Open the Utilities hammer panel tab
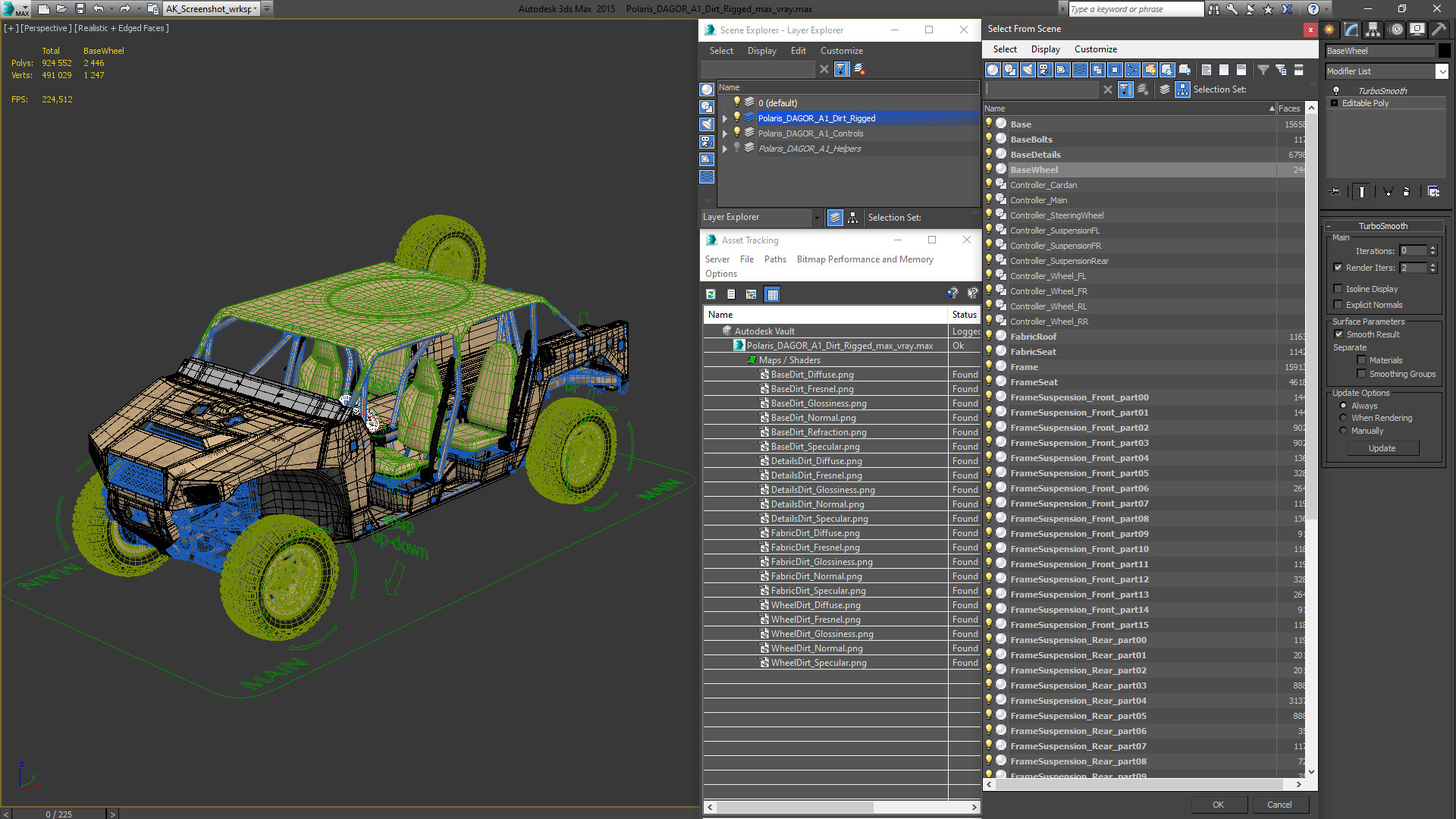This screenshot has height=819, width=1456. pyautogui.click(x=1439, y=30)
